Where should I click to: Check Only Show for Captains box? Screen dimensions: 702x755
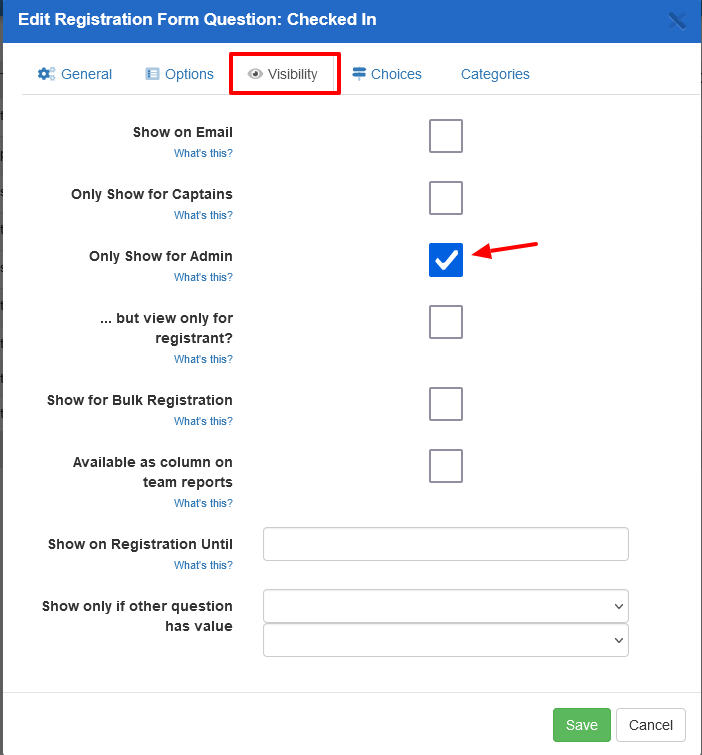tap(446, 198)
